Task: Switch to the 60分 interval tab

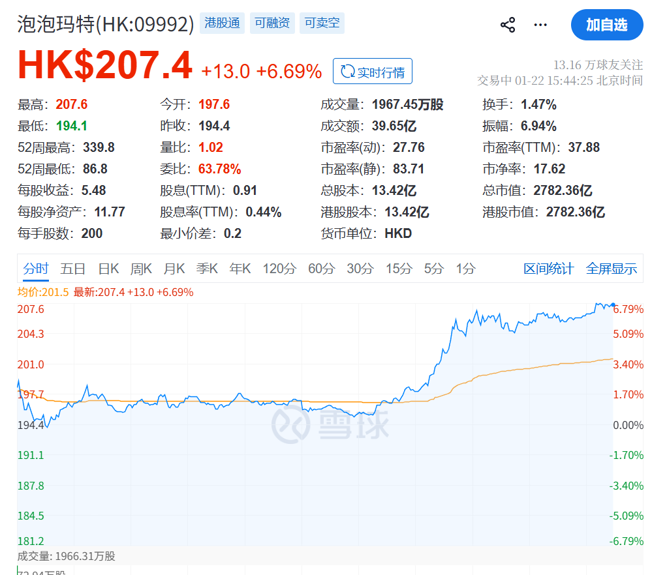Action: pyautogui.click(x=322, y=268)
